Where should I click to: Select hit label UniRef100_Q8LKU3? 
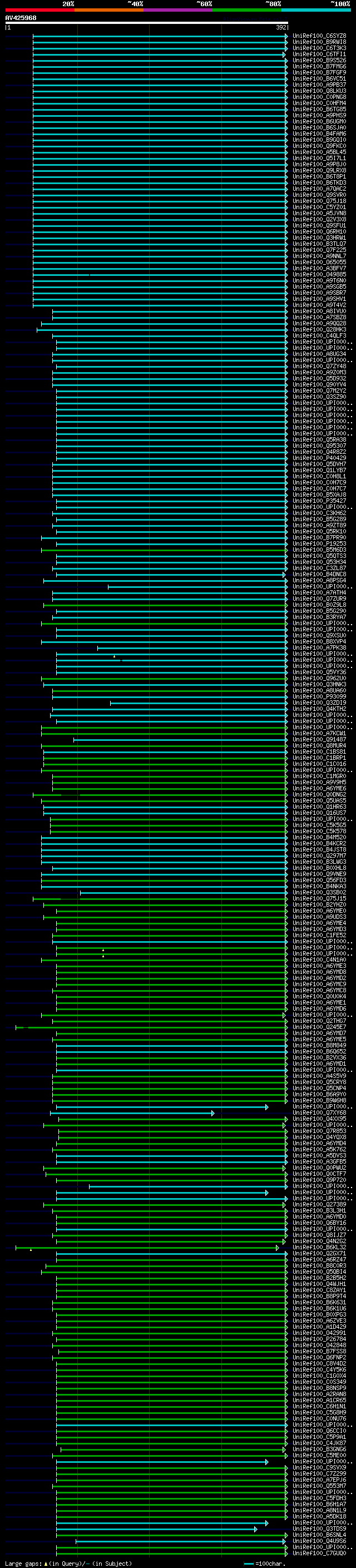click(319, 91)
